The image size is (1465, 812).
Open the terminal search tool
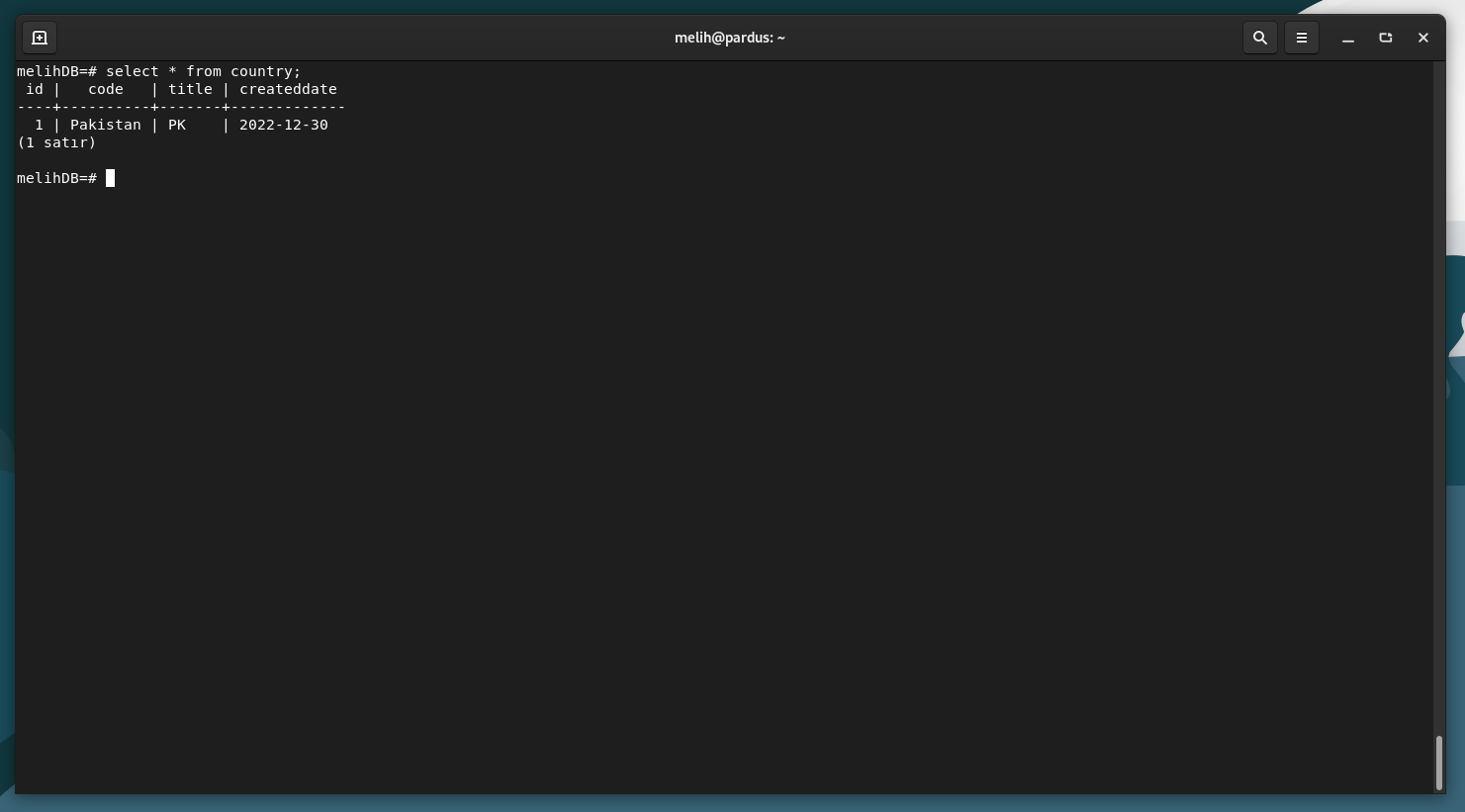pos(1259,38)
